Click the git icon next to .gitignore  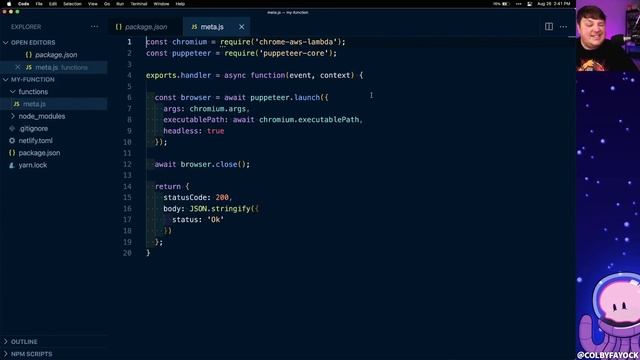click(12, 129)
